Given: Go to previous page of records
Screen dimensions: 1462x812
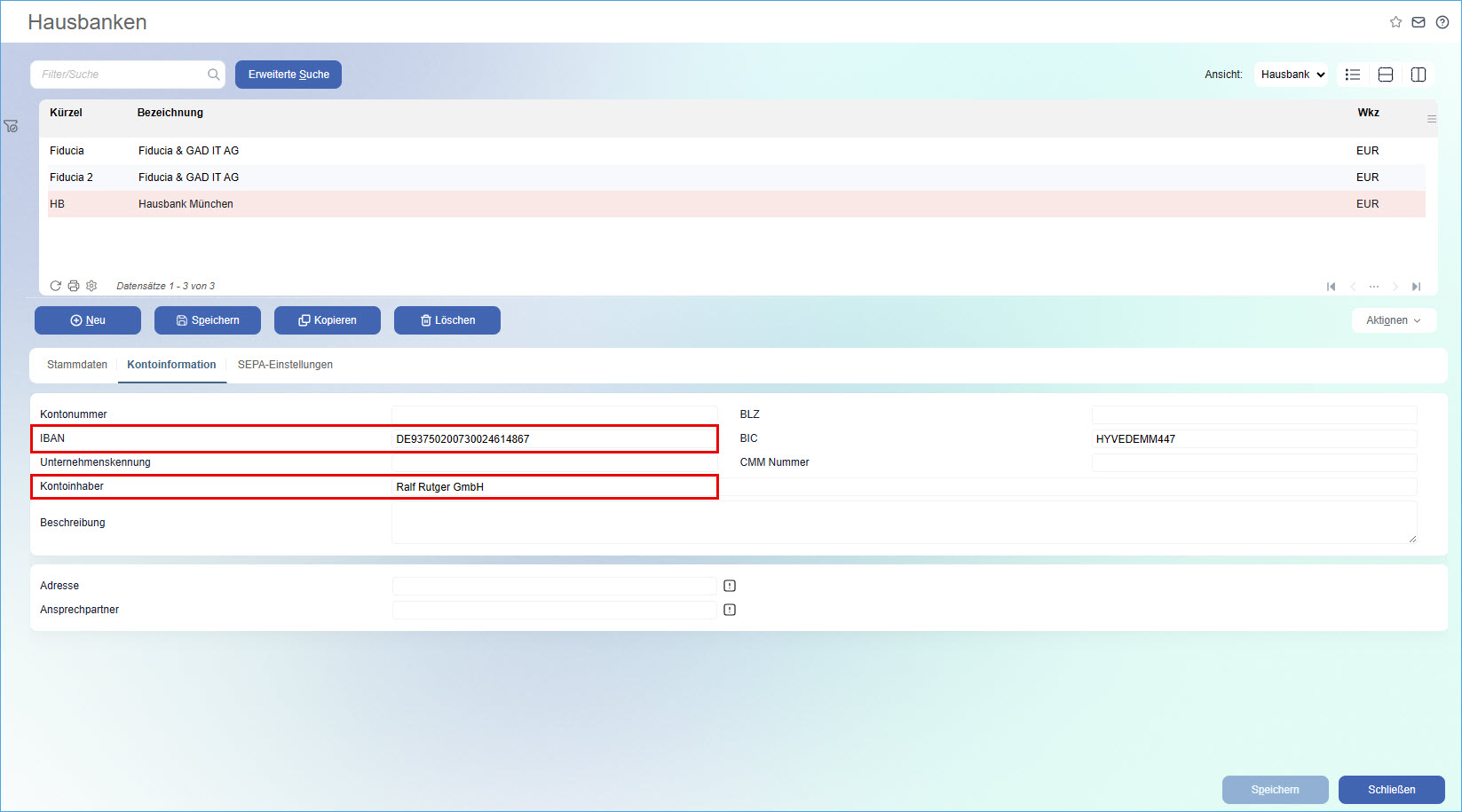Looking at the screenshot, I should 1353,287.
